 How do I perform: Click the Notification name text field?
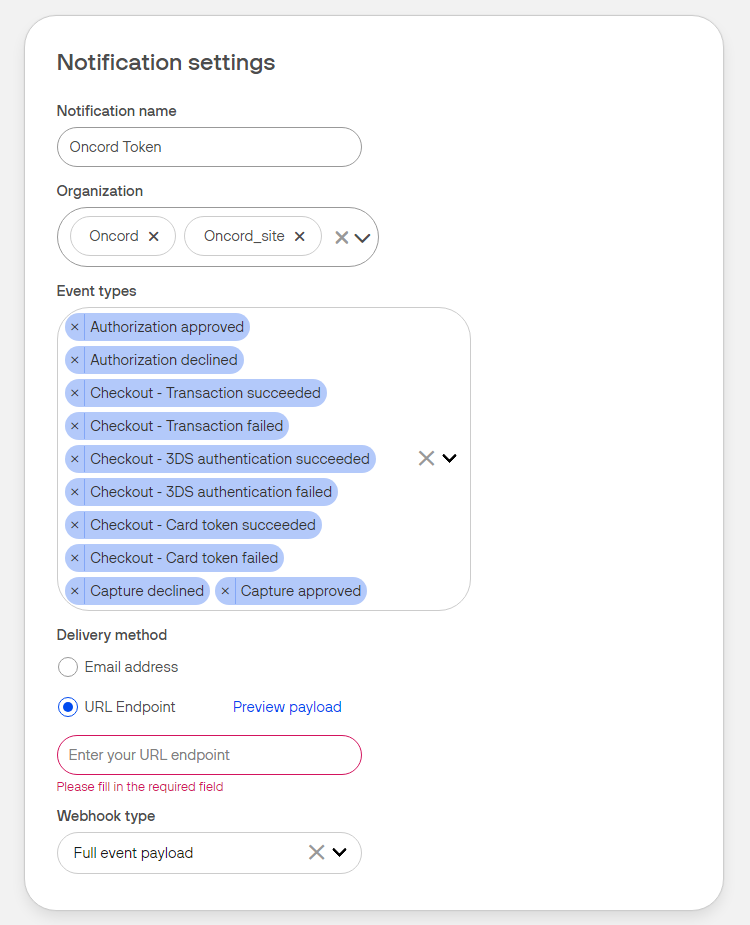(209, 147)
